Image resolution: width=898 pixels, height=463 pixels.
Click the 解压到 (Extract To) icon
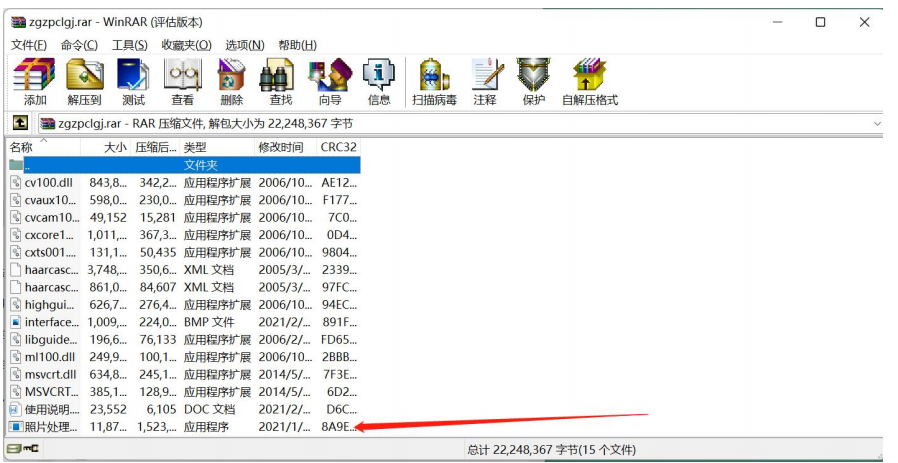[84, 81]
